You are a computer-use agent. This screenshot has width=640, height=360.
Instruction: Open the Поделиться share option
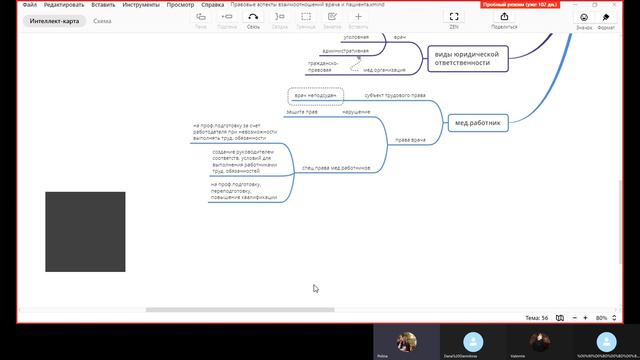pos(504,17)
